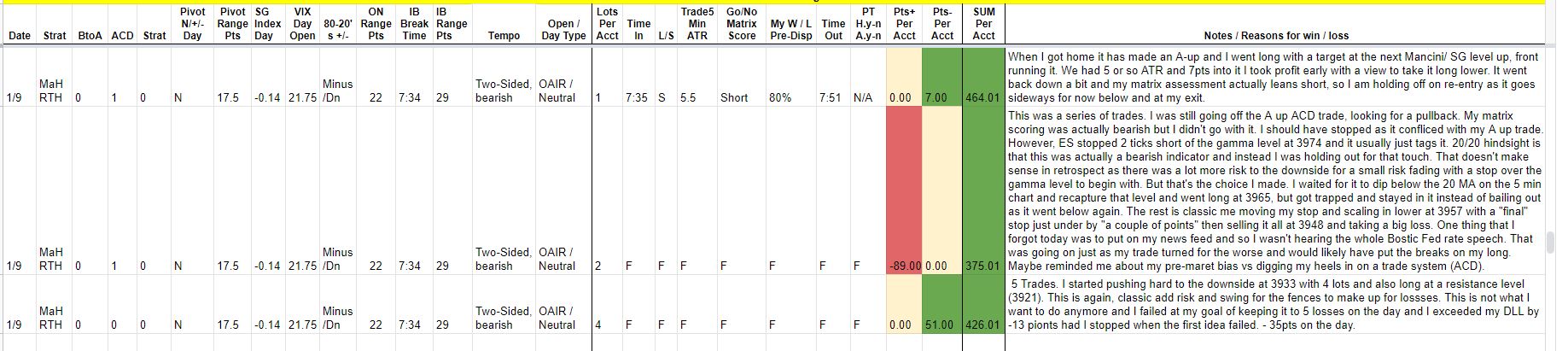Select the 7:51 Time Out cell
The height and width of the screenshot is (351, 1568).
[x=830, y=98]
